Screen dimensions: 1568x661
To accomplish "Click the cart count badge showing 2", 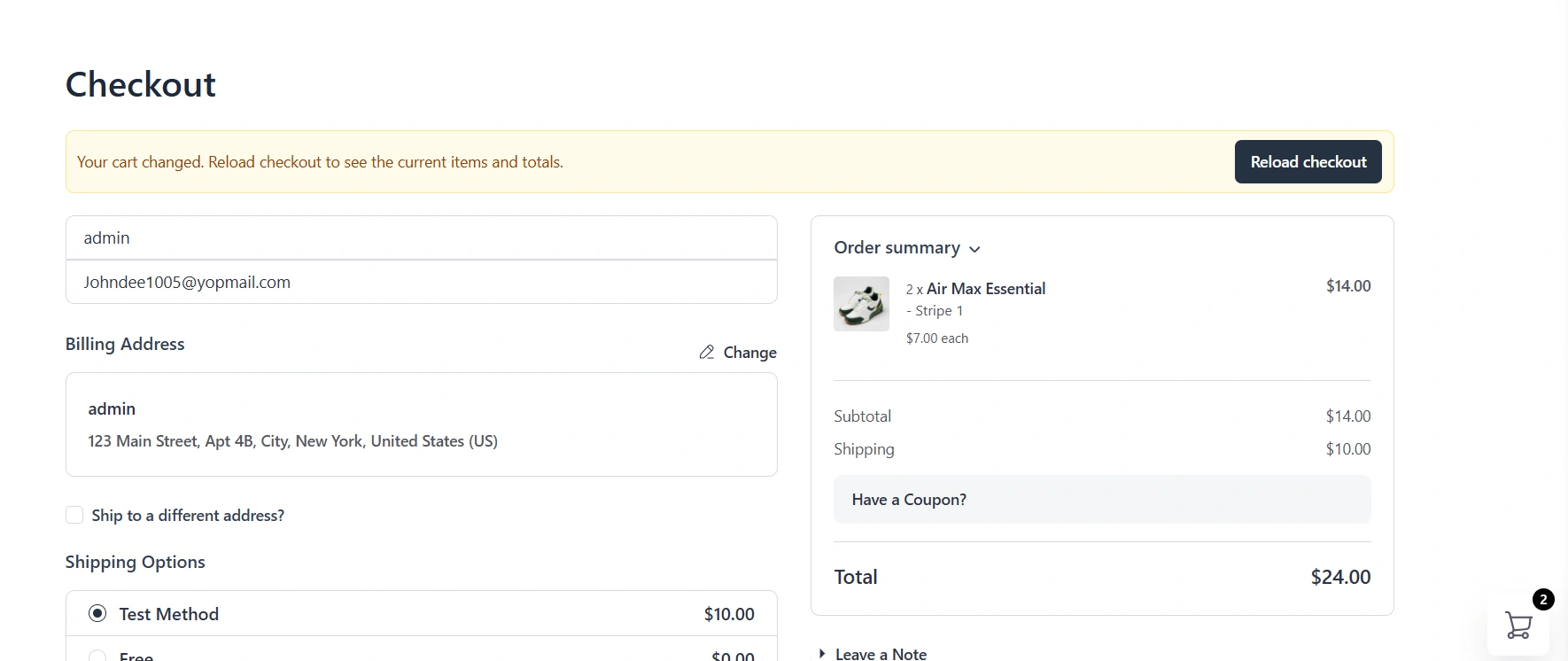I will pyautogui.click(x=1543, y=600).
